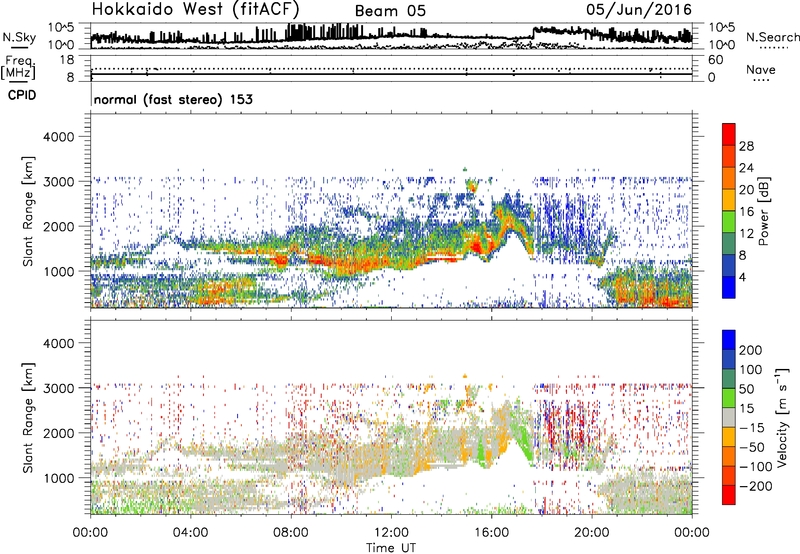Click the '12:00' time axis label
The height and width of the screenshot is (554, 800).
(391, 533)
